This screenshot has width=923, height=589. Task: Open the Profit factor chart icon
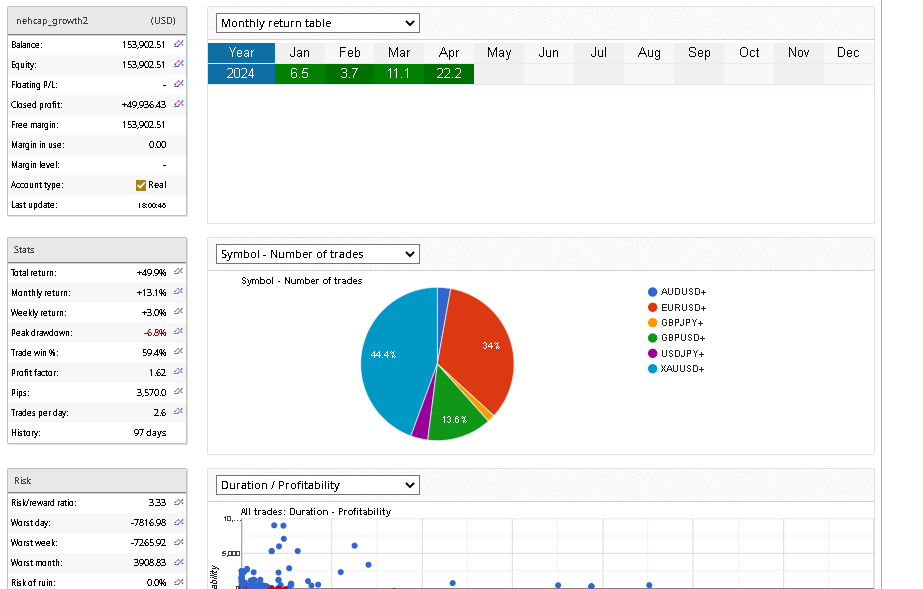click(x=179, y=372)
